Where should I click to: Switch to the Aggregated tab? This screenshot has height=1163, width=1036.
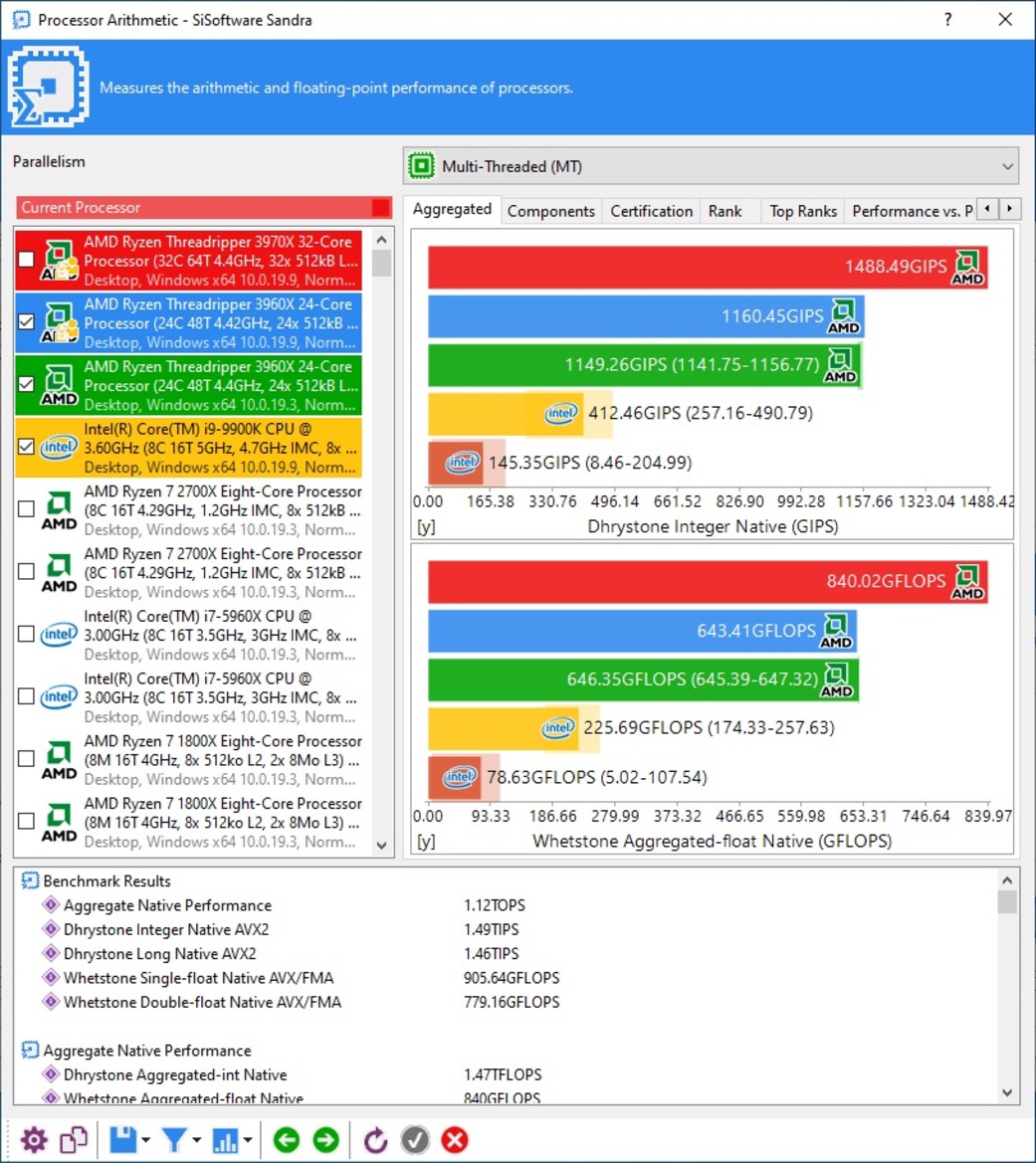(x=452, y=209)
